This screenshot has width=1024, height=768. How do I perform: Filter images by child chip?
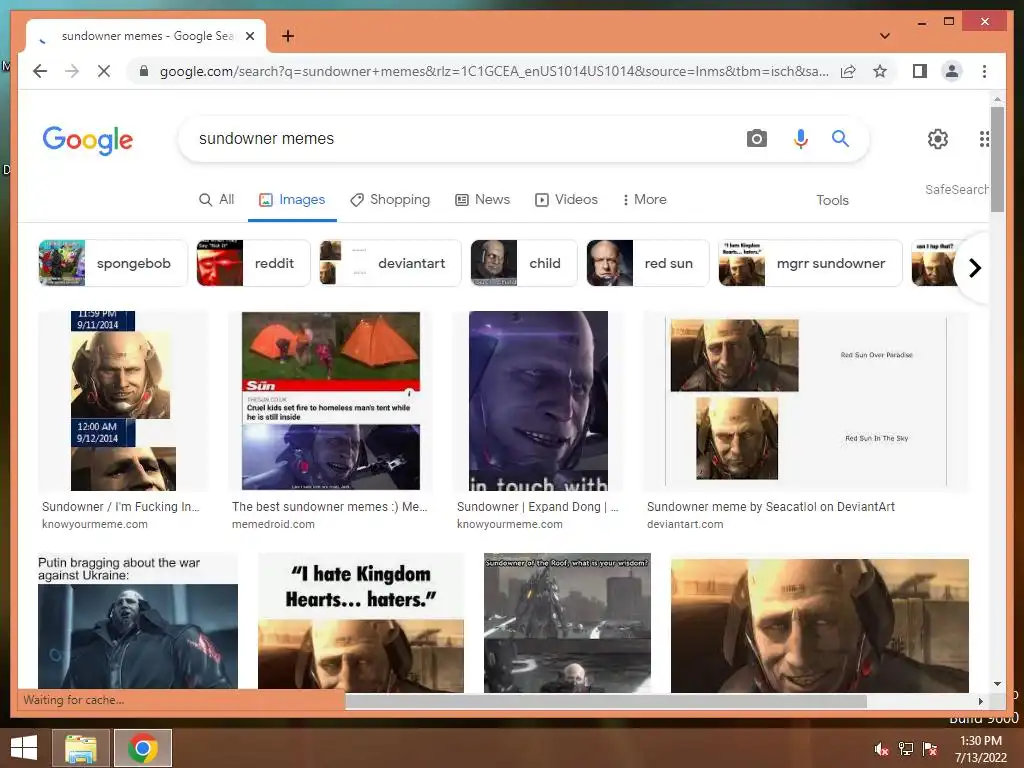pos(524,263)
